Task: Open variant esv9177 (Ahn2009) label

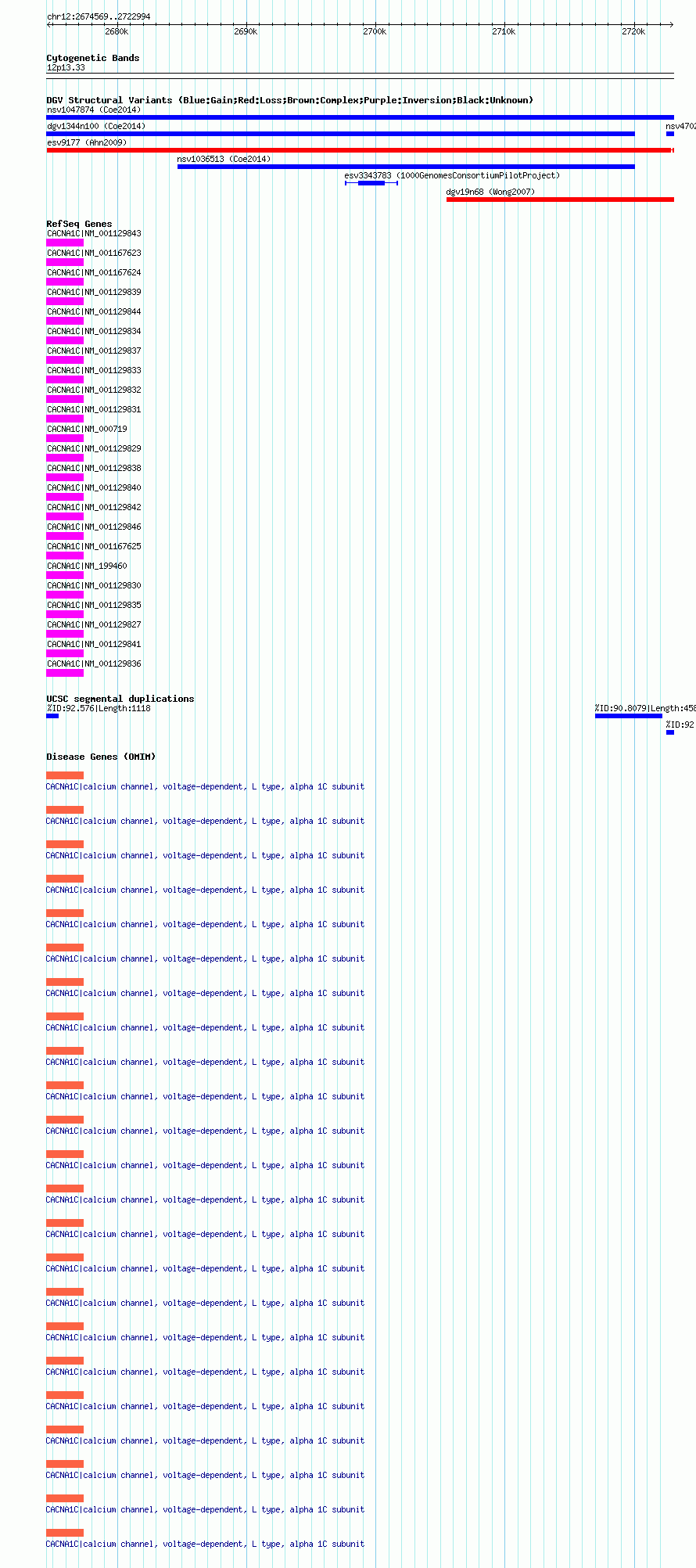Action: click(87, 142)
